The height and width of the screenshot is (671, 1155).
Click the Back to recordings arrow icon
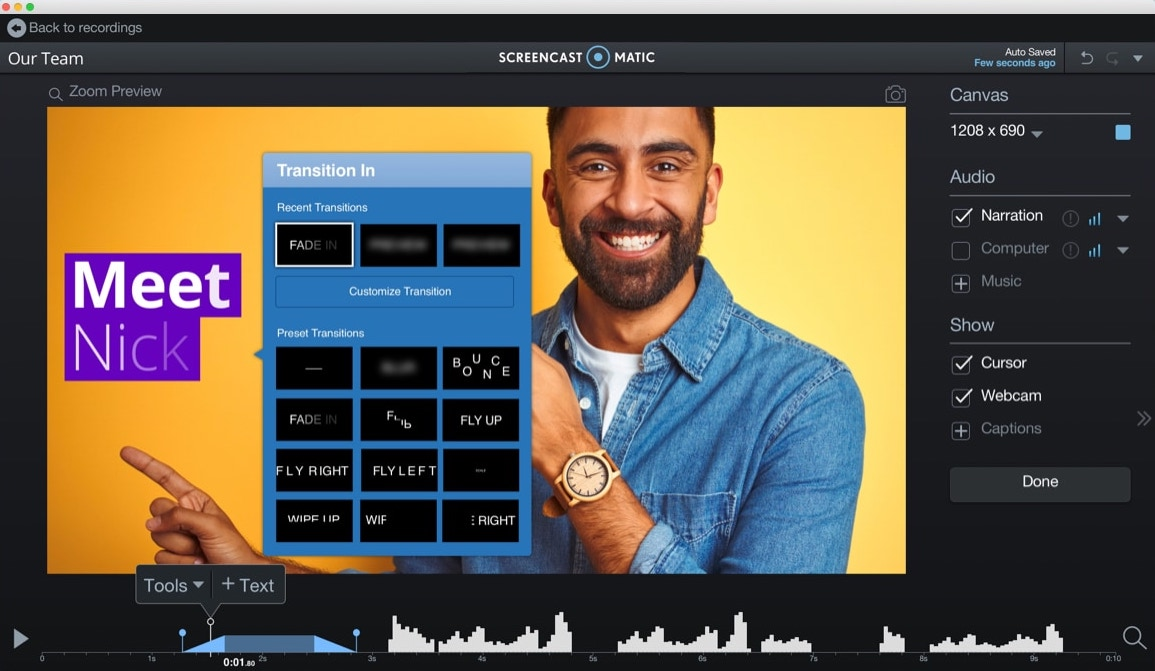[x=16, y=28]
